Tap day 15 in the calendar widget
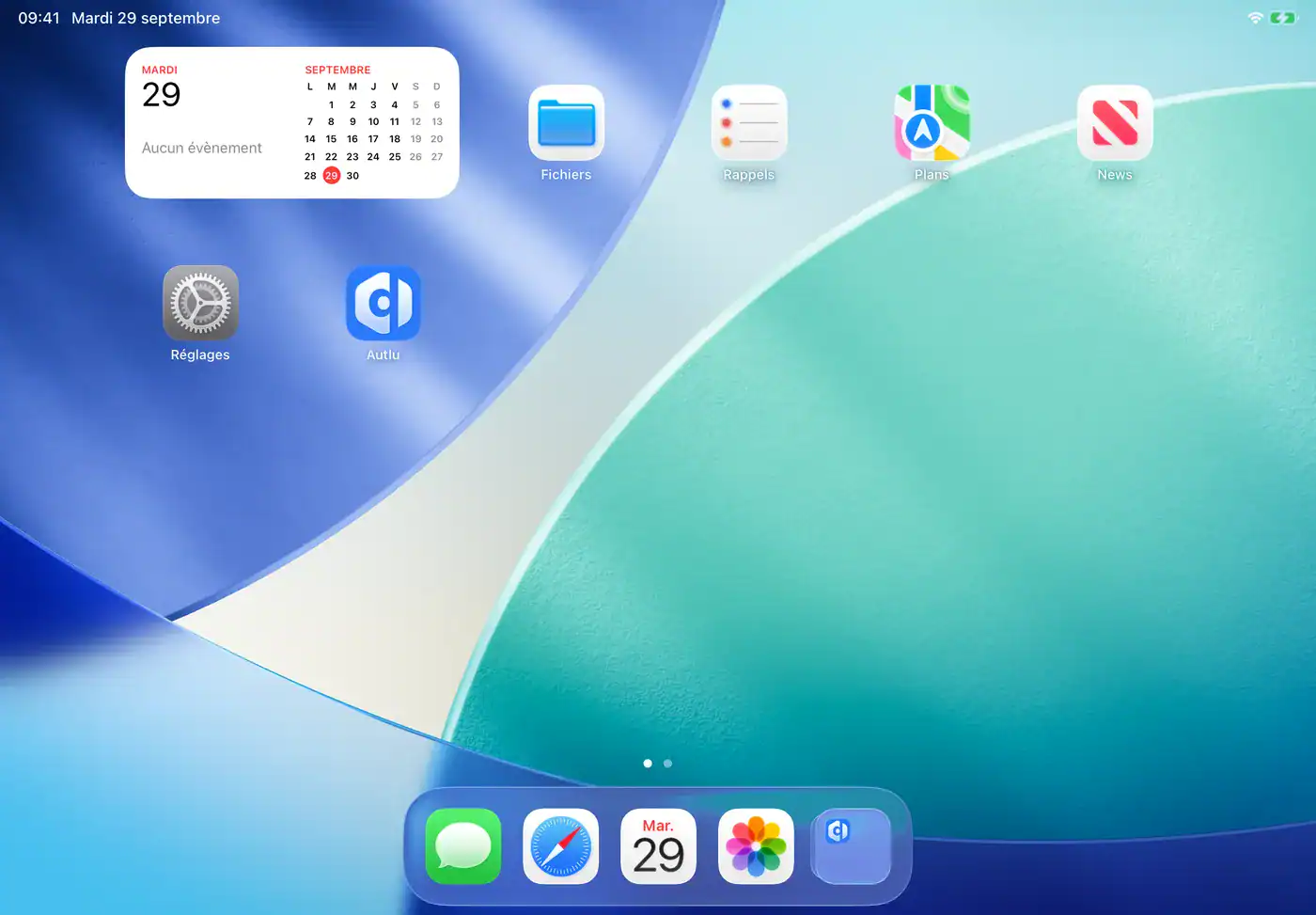Image resolution: width=1316 pixels, height=915 pixels. click(x=331, y=139)
